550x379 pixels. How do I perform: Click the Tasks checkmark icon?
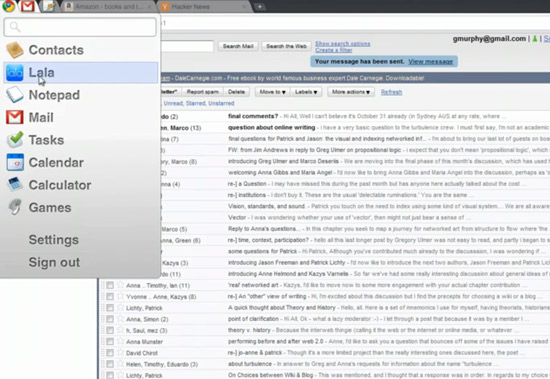tap(15, 140)
